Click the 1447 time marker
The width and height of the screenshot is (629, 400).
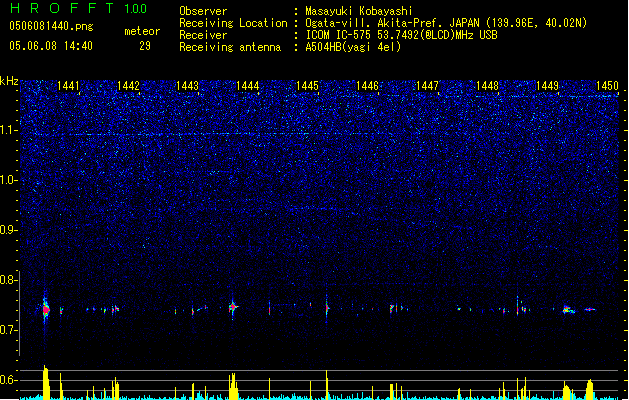click(427, 86)
